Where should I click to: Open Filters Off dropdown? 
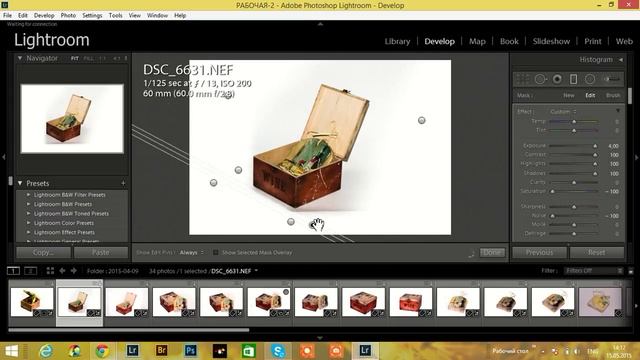tap(594, 271)
